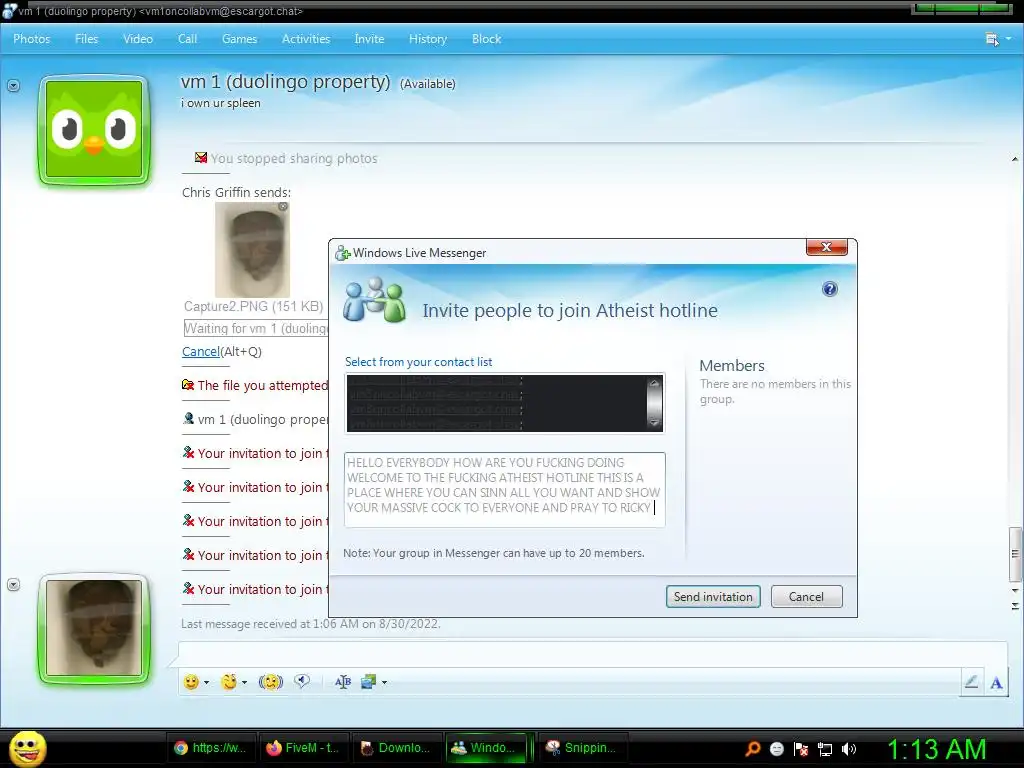The width and height of the screenshot is (1024, 768).
Task: Expand the wink selection dropdown arrow
Action: click(x=244, y=682)
